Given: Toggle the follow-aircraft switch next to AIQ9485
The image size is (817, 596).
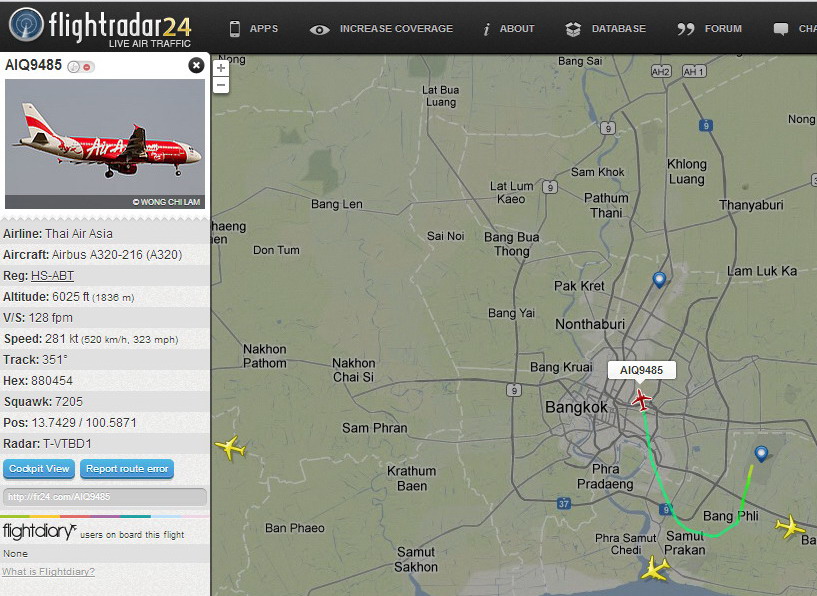Looking at the screenshot, I should (x=81, y=67).
